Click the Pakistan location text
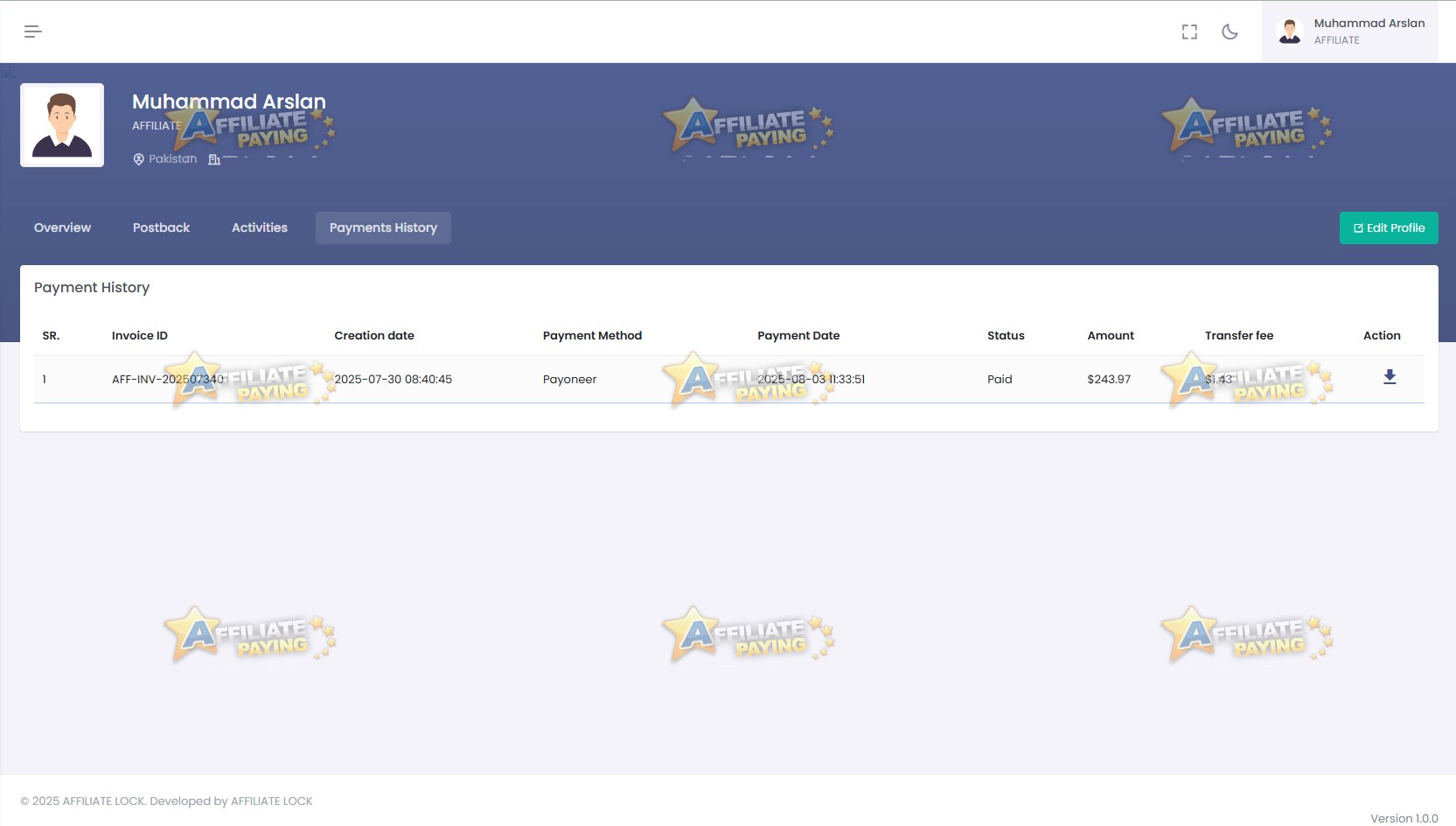The width and height of the screenshot is (1456, 826). click(172, 159)
